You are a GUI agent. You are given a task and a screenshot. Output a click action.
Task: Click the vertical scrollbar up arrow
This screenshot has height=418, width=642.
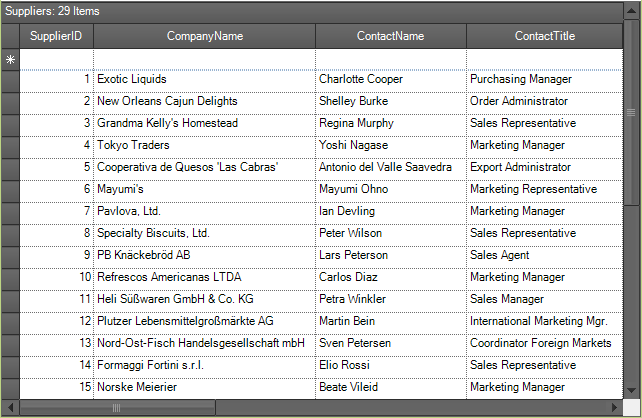pyautogui.click(x=631, y=11)
